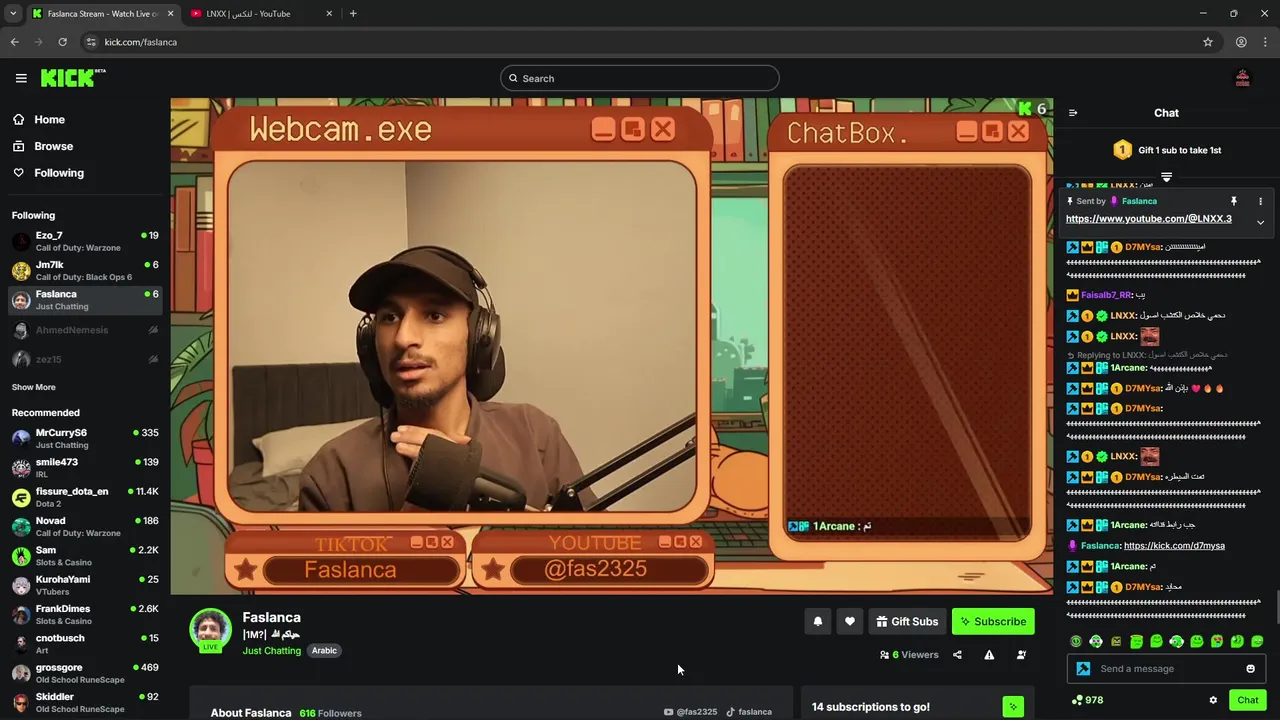Screen dimensions: 1280x720
Task: Open the hamburger sidebar menu
Action: [x=21, y=78]
